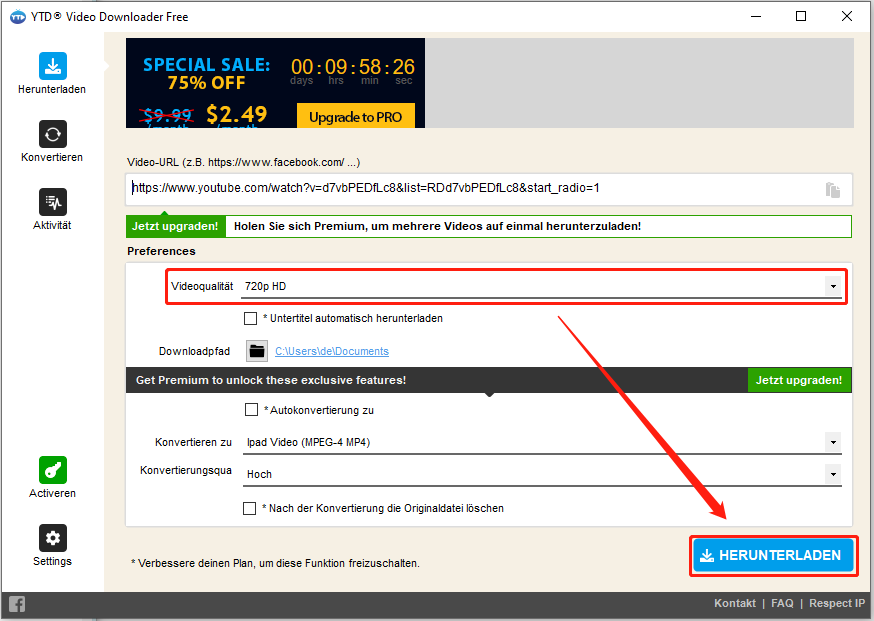Open the FAQ menu item
The height and width of the screenshot is (621, 874).
[x=782, y=603]
